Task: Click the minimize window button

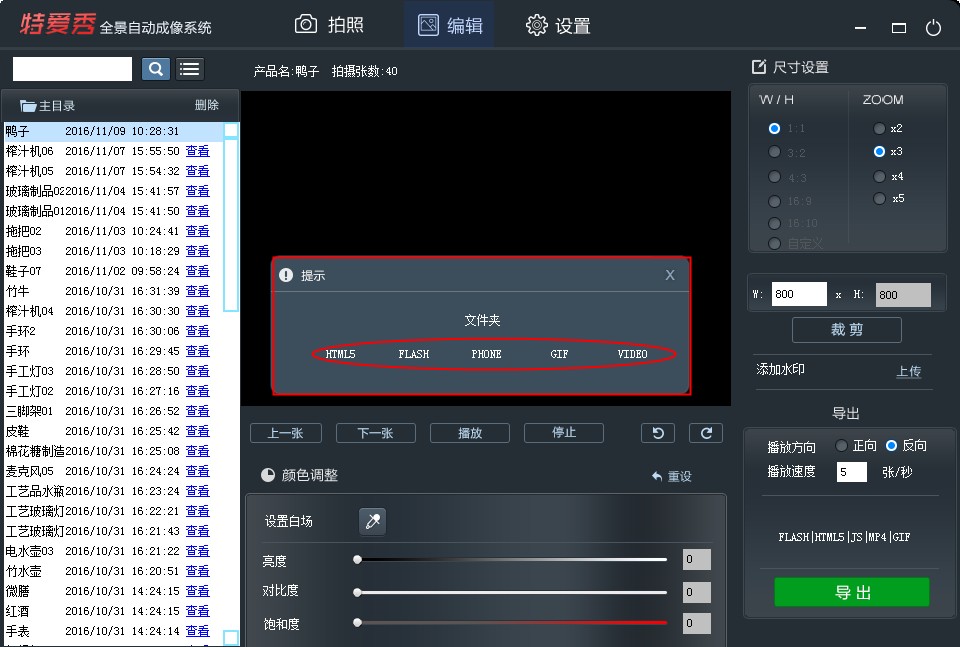Action: click(x=860, y=28)
